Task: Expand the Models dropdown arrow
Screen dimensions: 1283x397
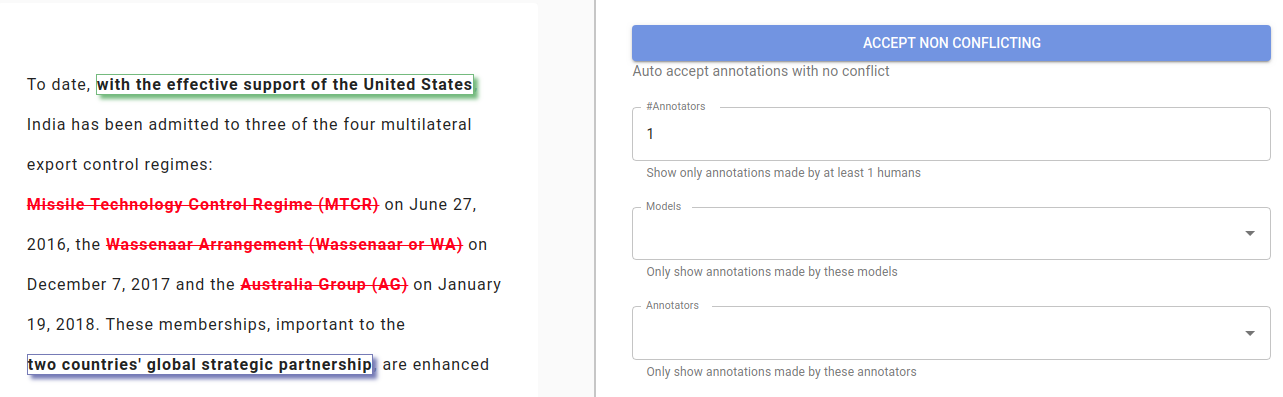Action: 1250,233
